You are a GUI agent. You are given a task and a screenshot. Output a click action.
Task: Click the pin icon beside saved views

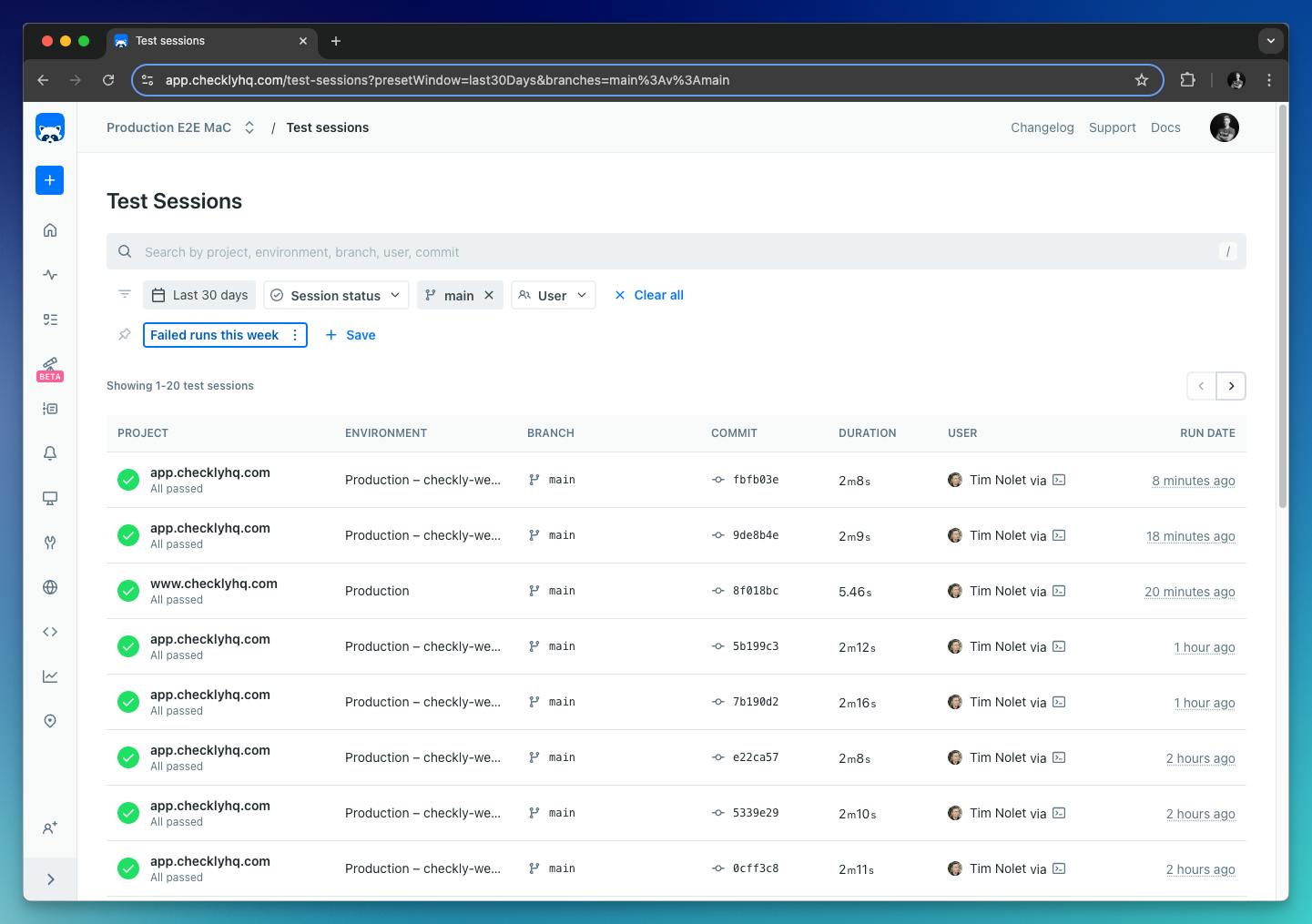click(x=125, y=334)
